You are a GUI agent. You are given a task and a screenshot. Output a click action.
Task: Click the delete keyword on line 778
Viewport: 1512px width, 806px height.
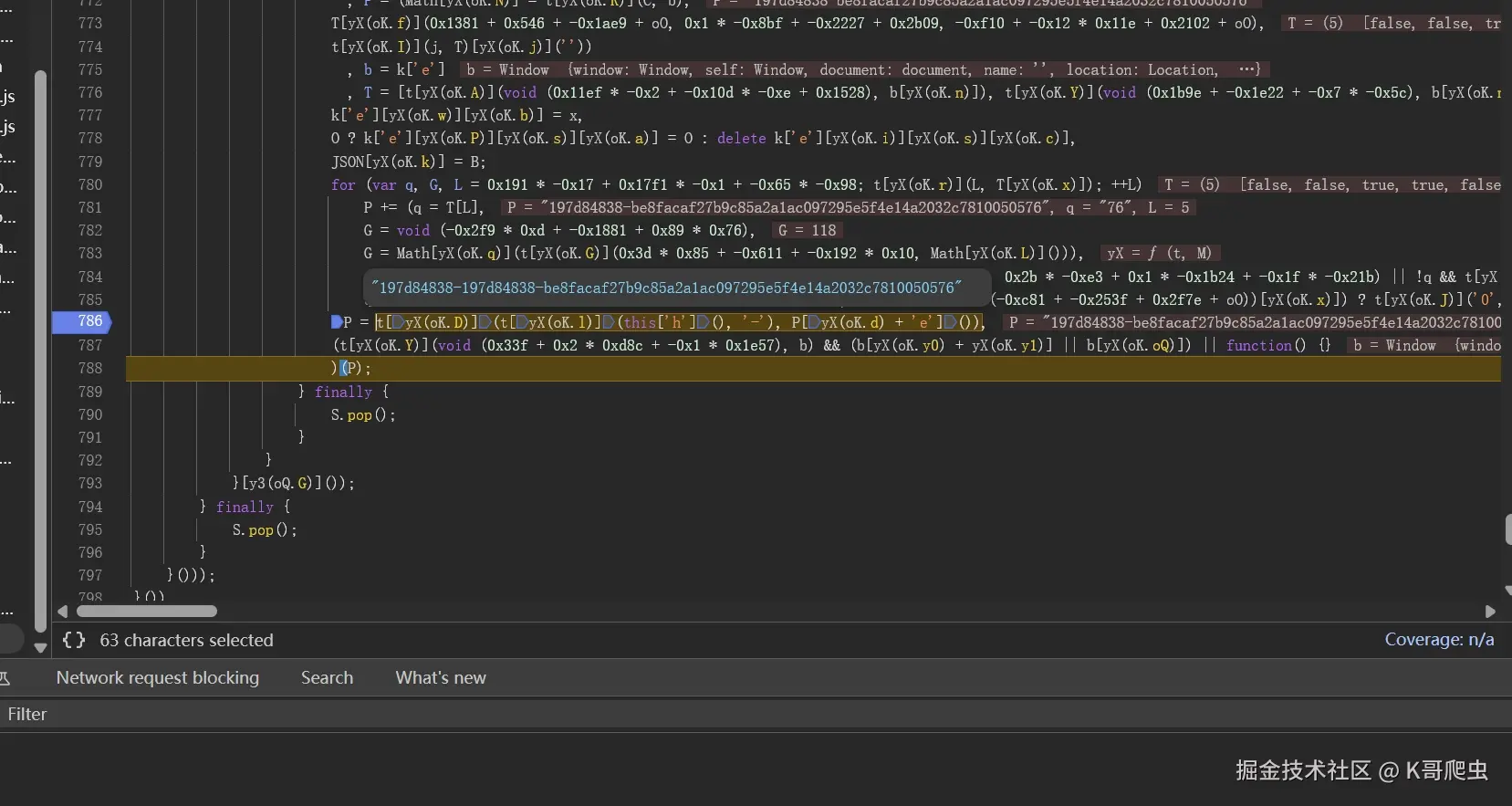click(x=741, y=138)
